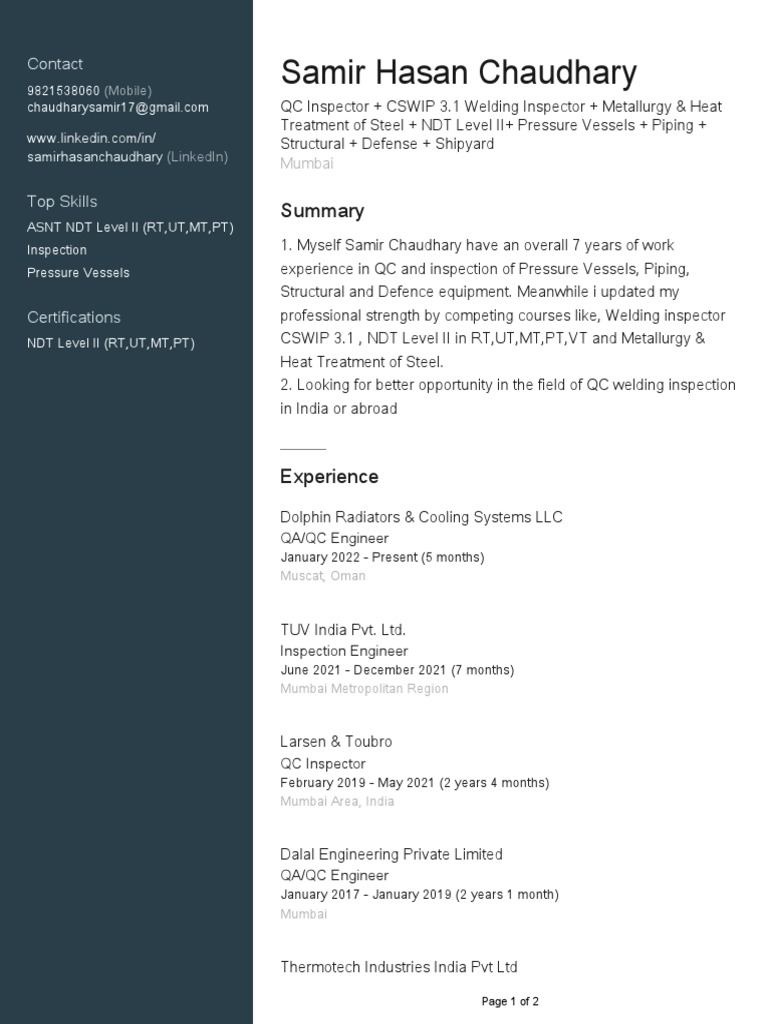Click the Experience section heading
768x1024 pixels.
(x=329, y=477)
